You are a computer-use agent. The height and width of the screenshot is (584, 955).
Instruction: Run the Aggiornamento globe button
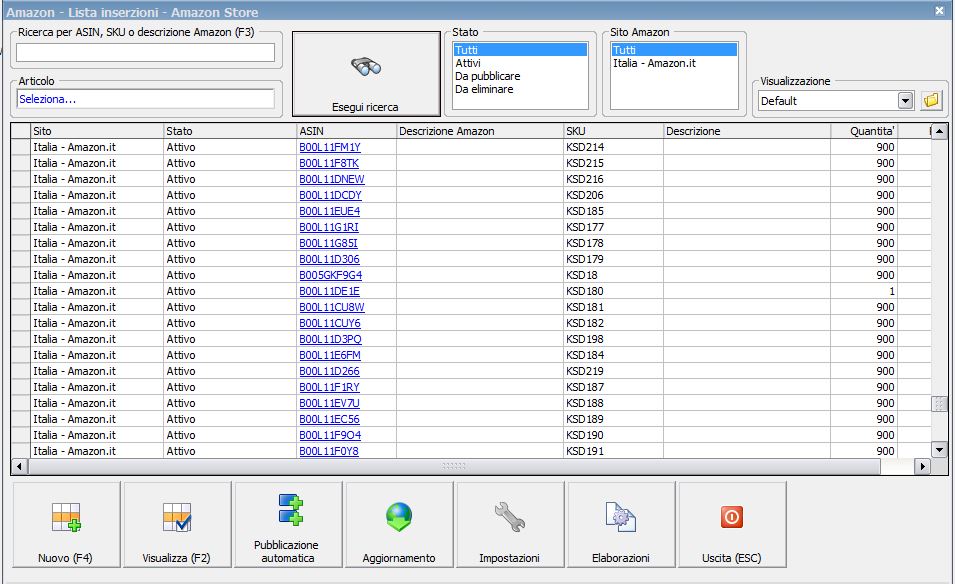click(399, 524)
